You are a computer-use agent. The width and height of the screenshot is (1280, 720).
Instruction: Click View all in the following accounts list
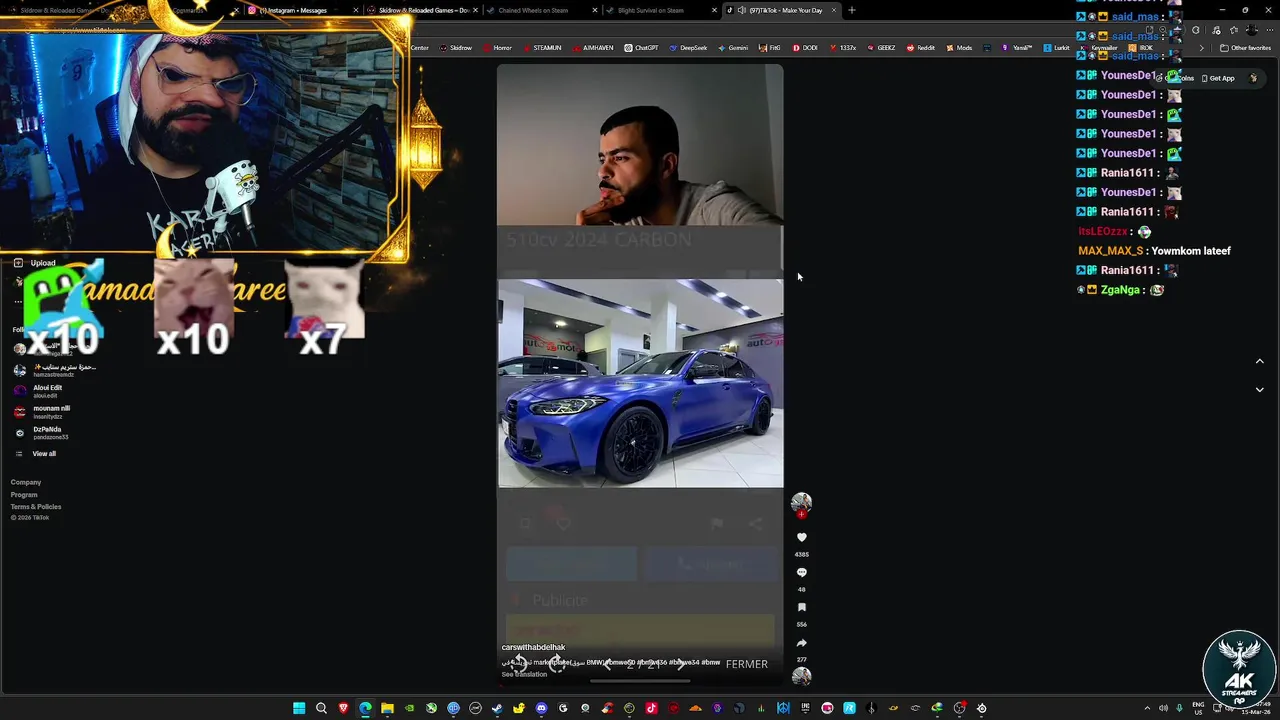[x=44, y=454]
